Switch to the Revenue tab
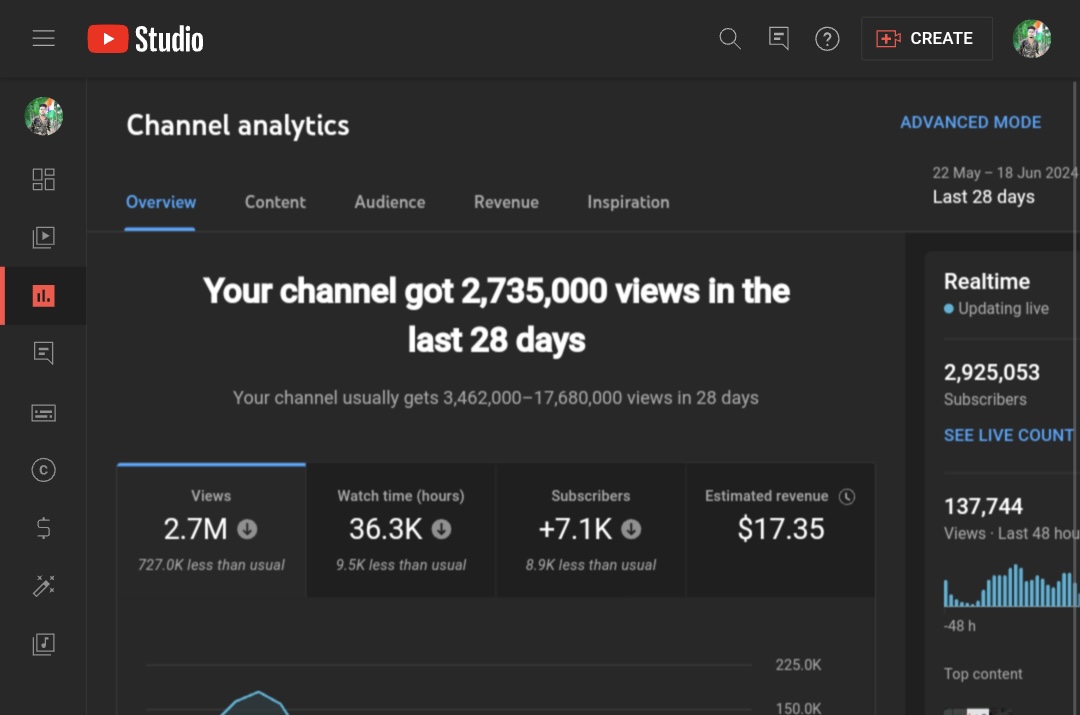The height and width of the screenshot is (715, 1080). pyautogui.click(x=506, y=202)
